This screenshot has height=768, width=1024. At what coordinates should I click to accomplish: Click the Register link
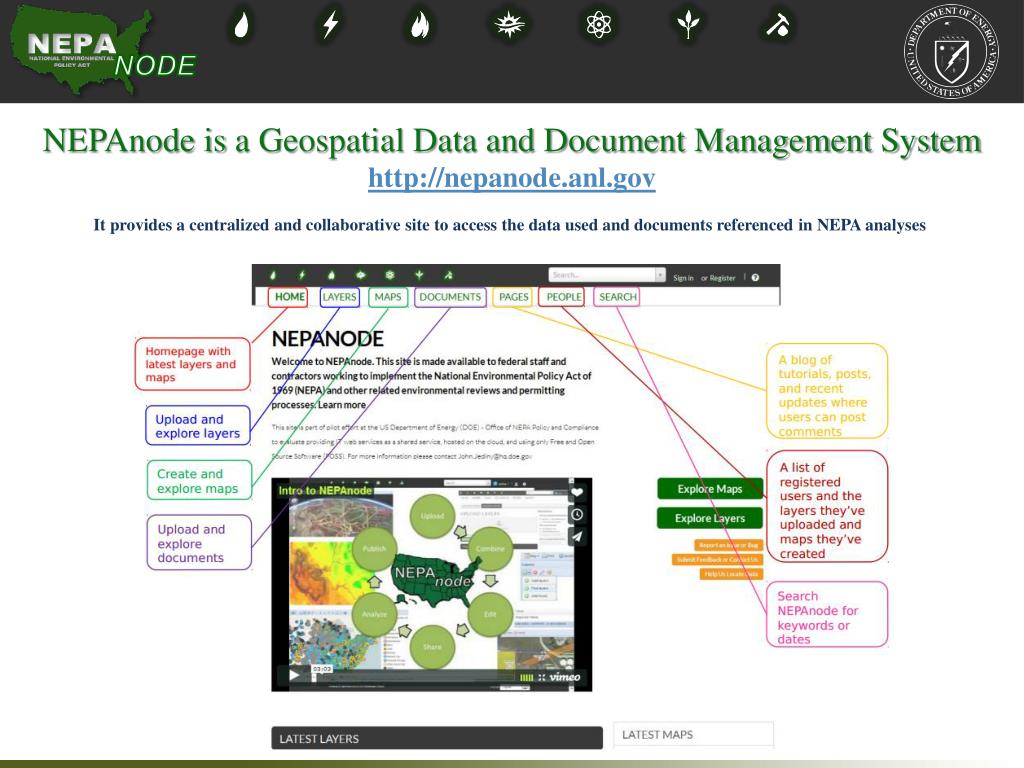pyautogui.click(x=722, y=278)
